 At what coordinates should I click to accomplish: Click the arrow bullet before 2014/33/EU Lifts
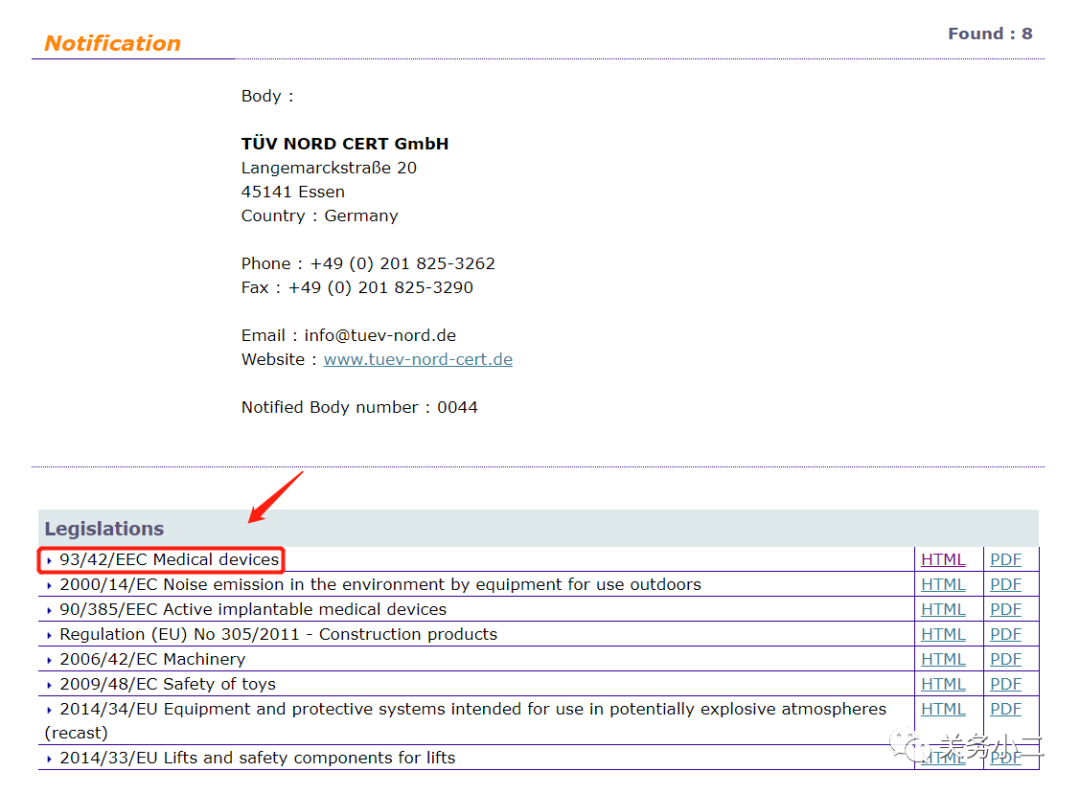click(x=49, y=759)
